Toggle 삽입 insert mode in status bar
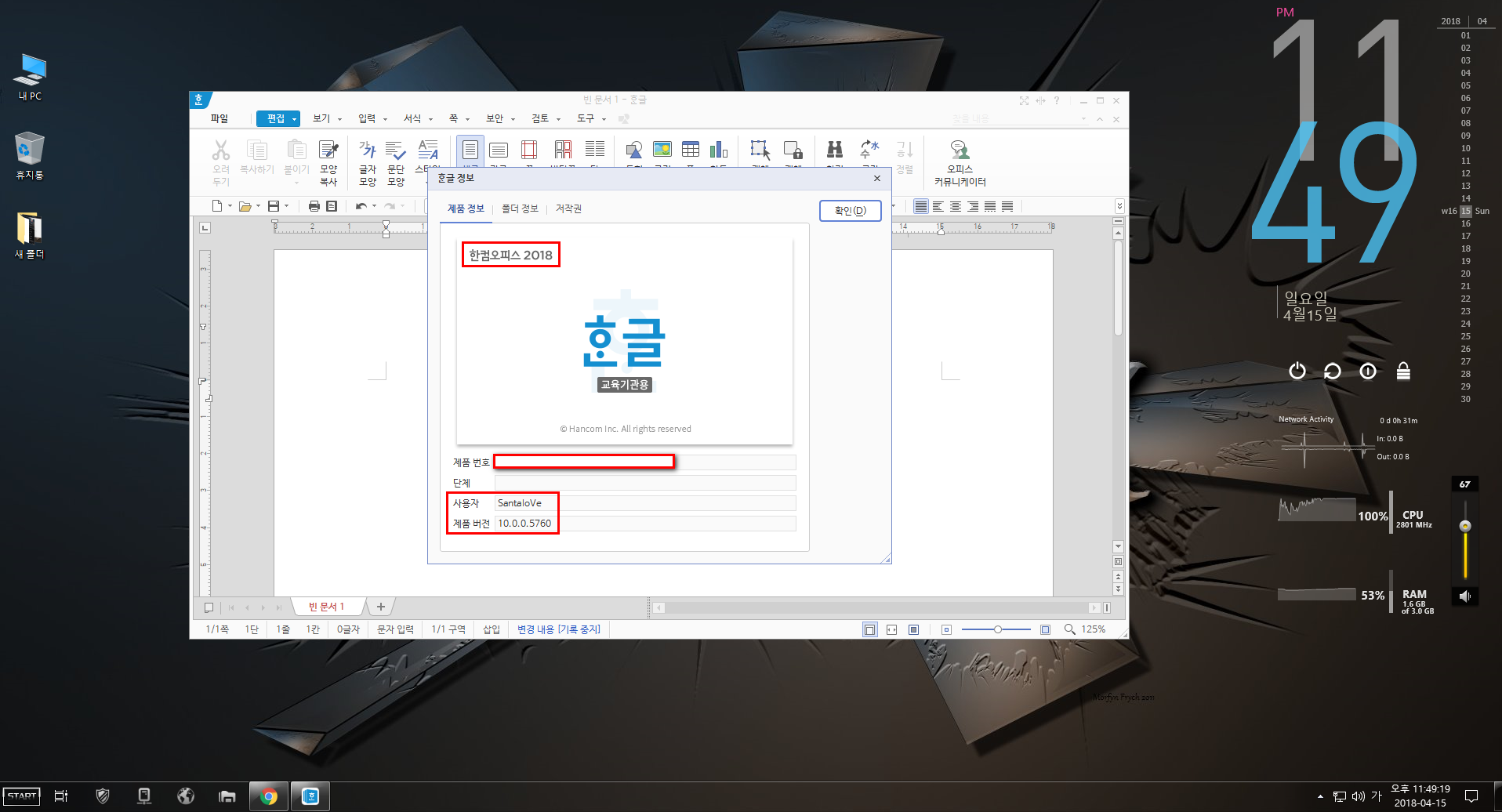This screenshot has width=1502, height=812. 492,629
